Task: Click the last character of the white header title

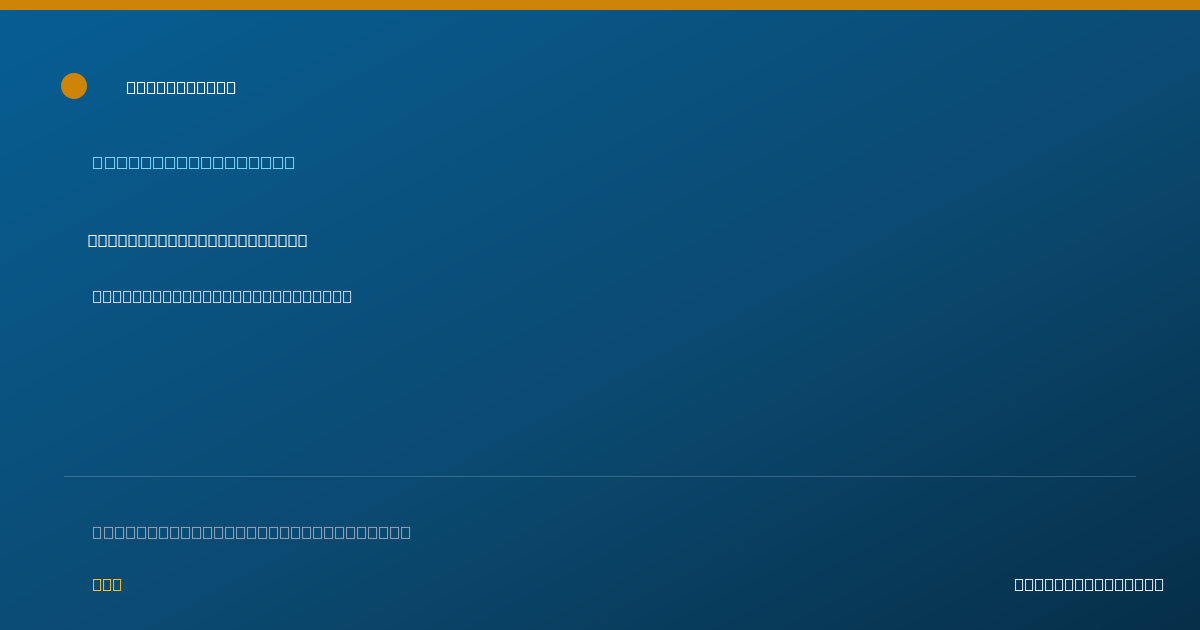Action: pos(231,87)
